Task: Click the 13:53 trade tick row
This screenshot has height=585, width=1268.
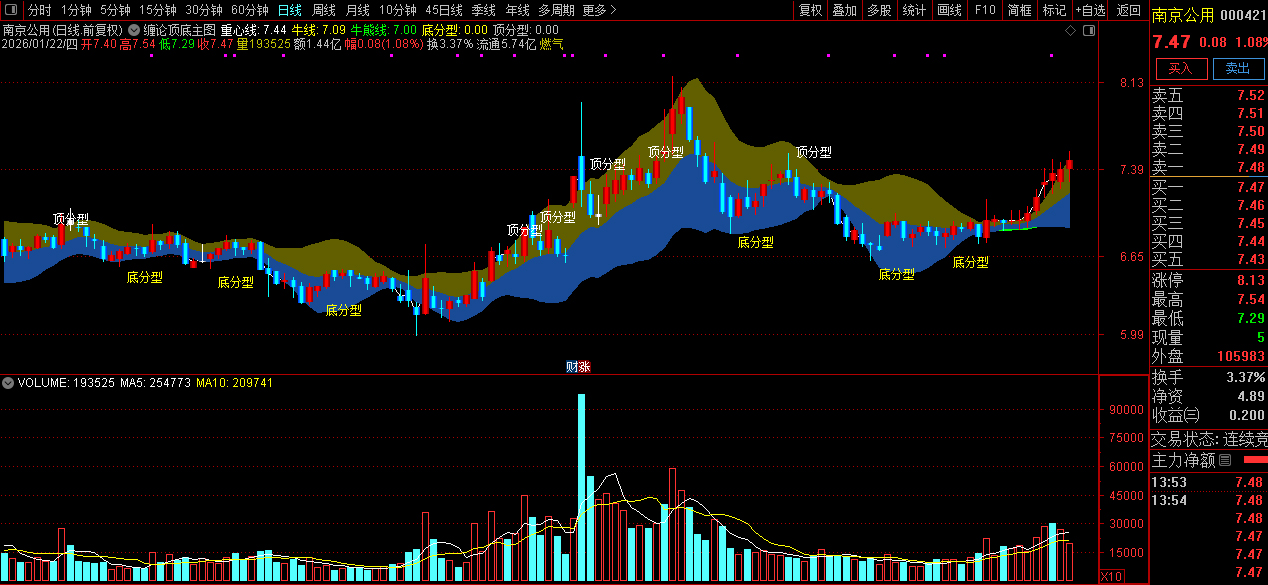Action: click(1209, 482)
